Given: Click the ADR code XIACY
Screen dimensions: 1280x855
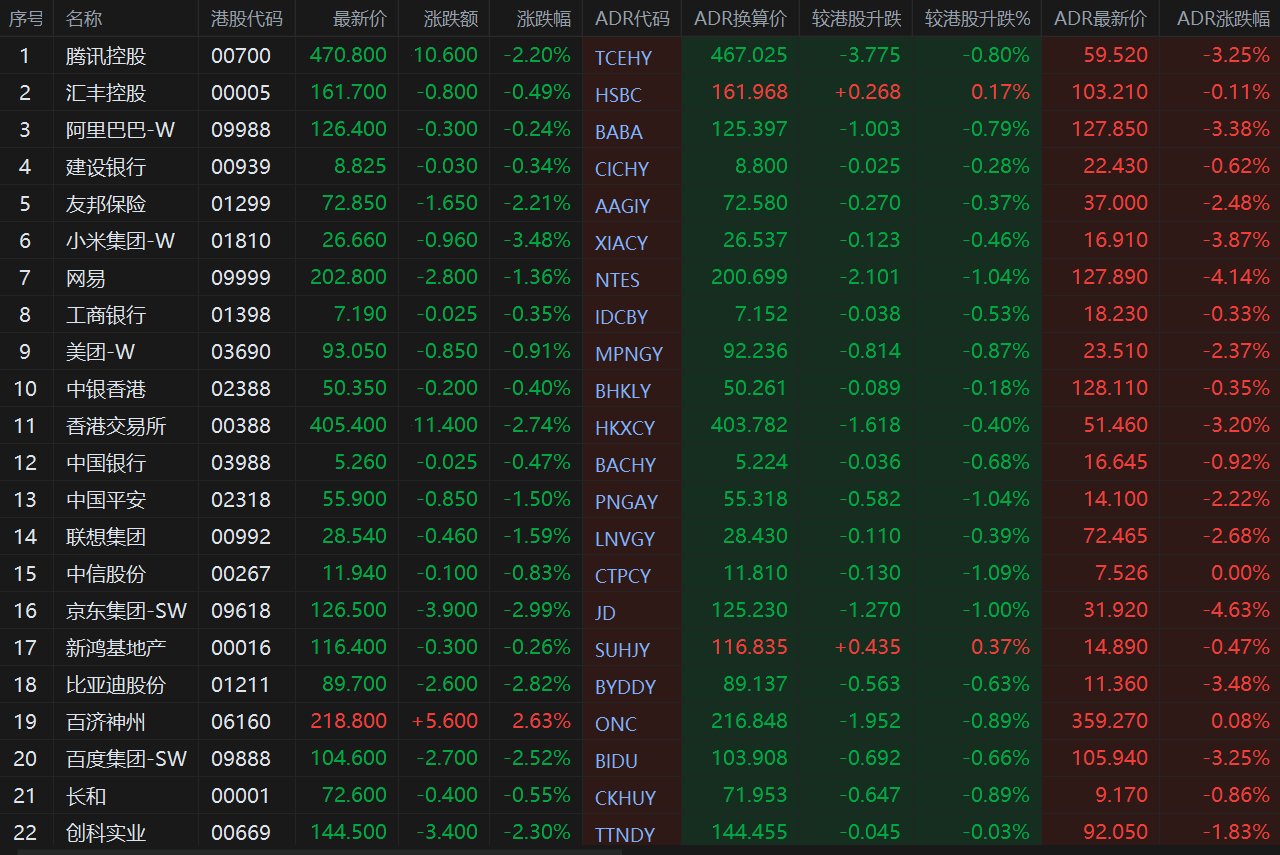Looking at the screenshot, I should point(621,243).
